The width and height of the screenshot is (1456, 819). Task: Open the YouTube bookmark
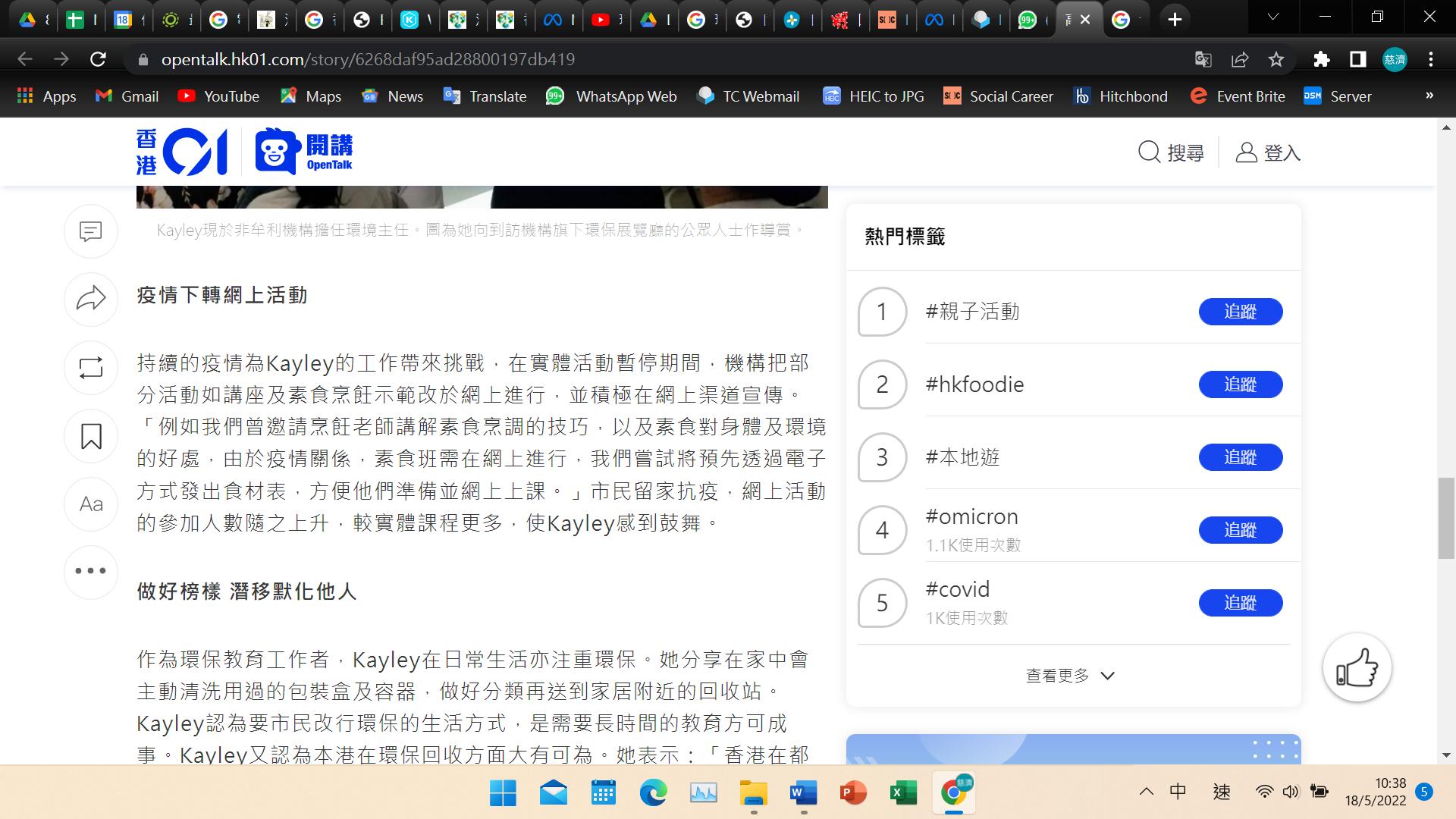[218, 96]
